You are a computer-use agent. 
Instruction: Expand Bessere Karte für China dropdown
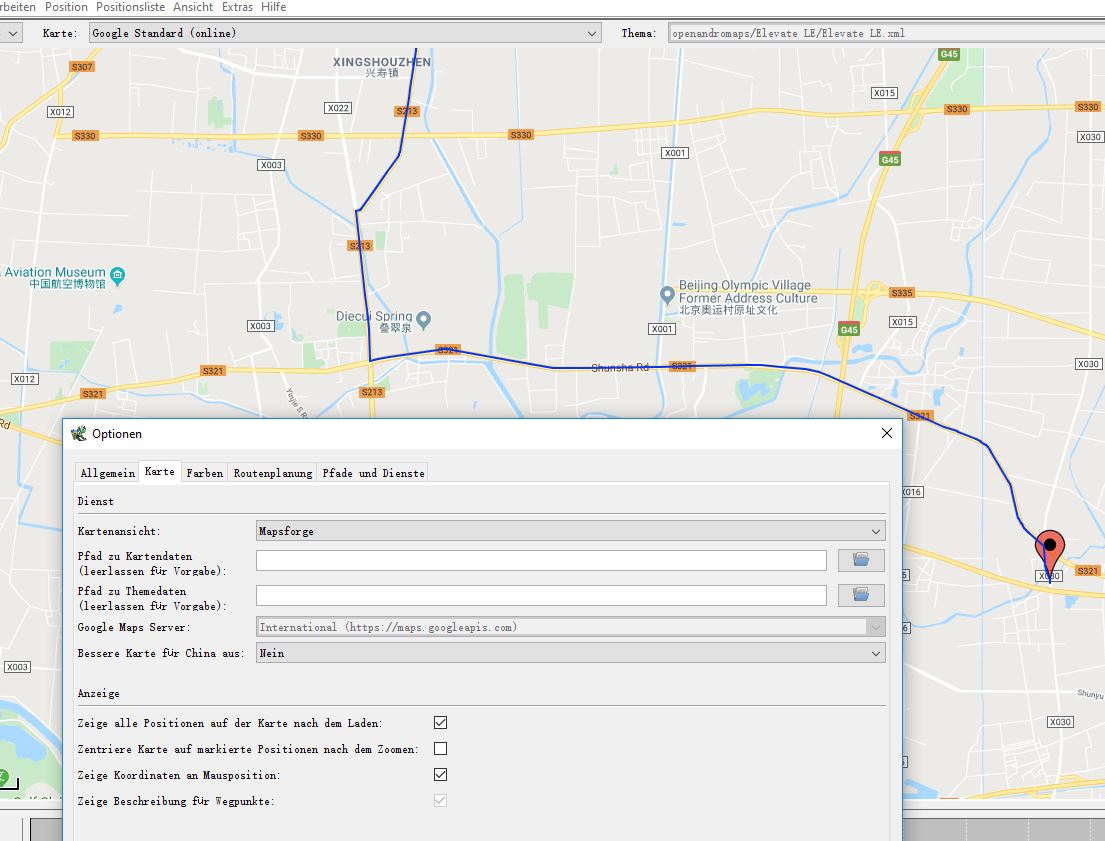(570, 653)
